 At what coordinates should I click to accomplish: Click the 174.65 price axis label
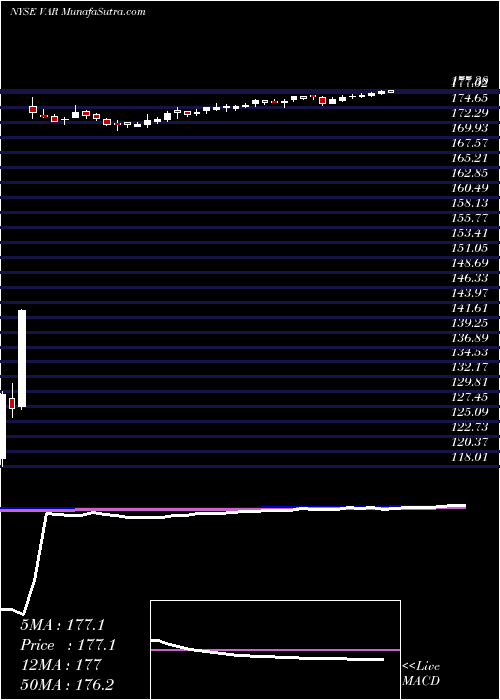pos(469,98)
